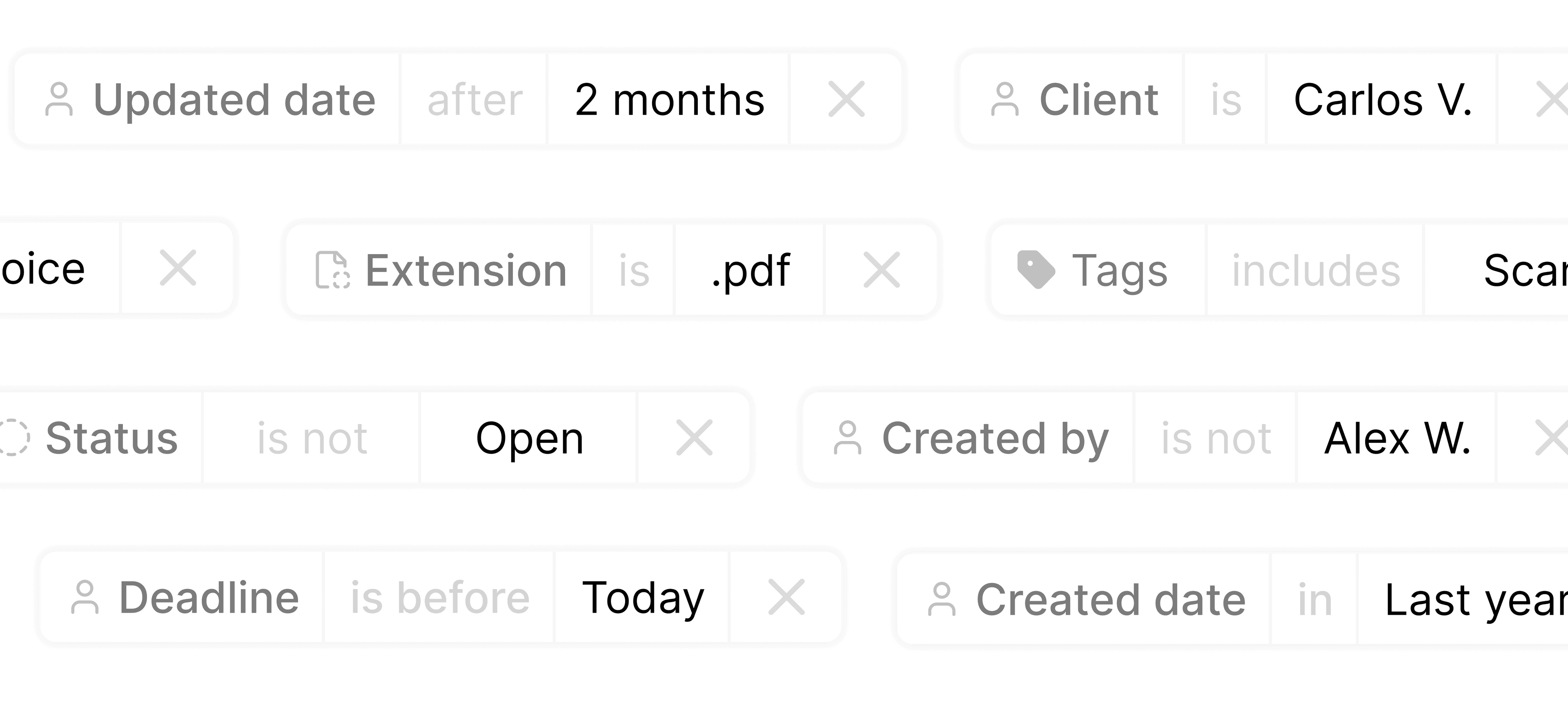This screenshot has width=1568, height=705.
Task: Click the person icon beside Created date
Action: pos(942,600)
